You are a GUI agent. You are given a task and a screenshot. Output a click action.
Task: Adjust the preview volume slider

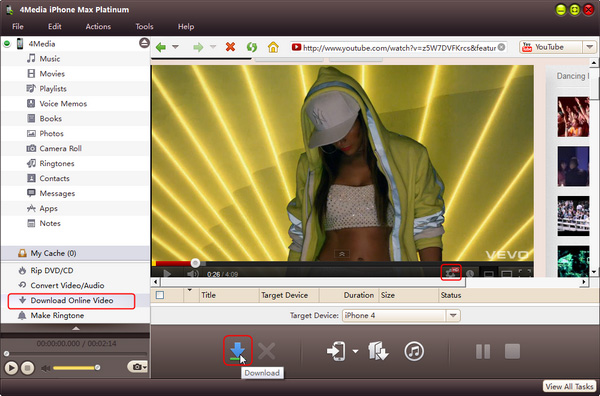click(76, 368)
